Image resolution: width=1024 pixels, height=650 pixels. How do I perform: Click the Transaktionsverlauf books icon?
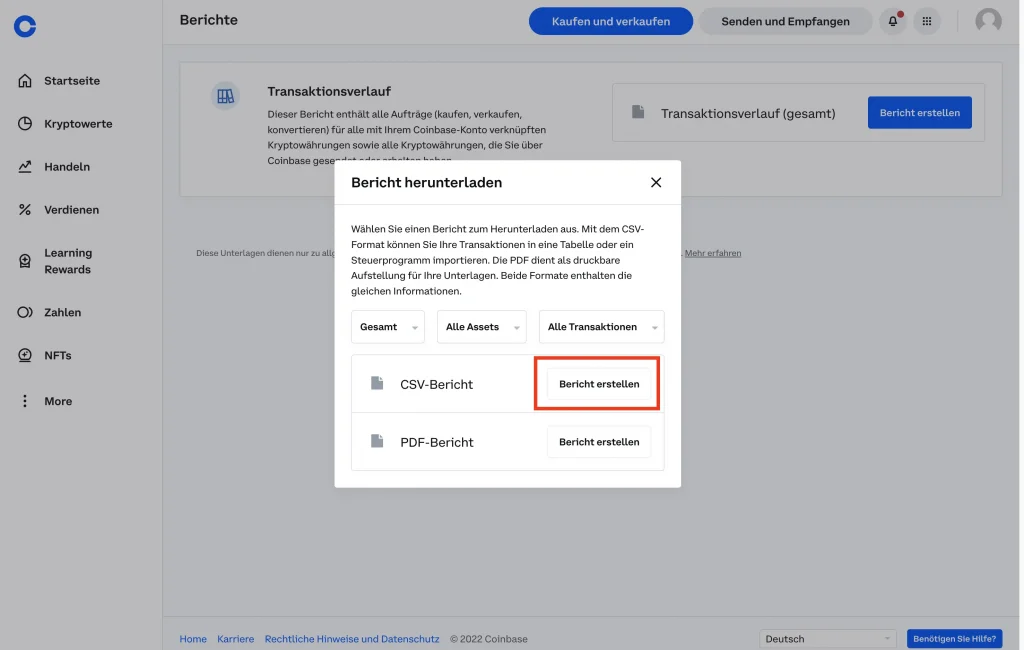click(225, 96)
